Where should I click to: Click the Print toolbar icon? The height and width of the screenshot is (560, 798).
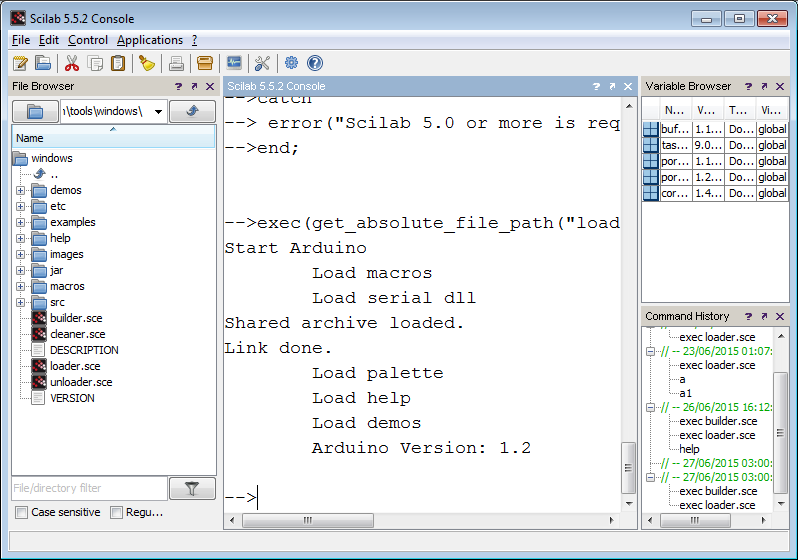176,63
